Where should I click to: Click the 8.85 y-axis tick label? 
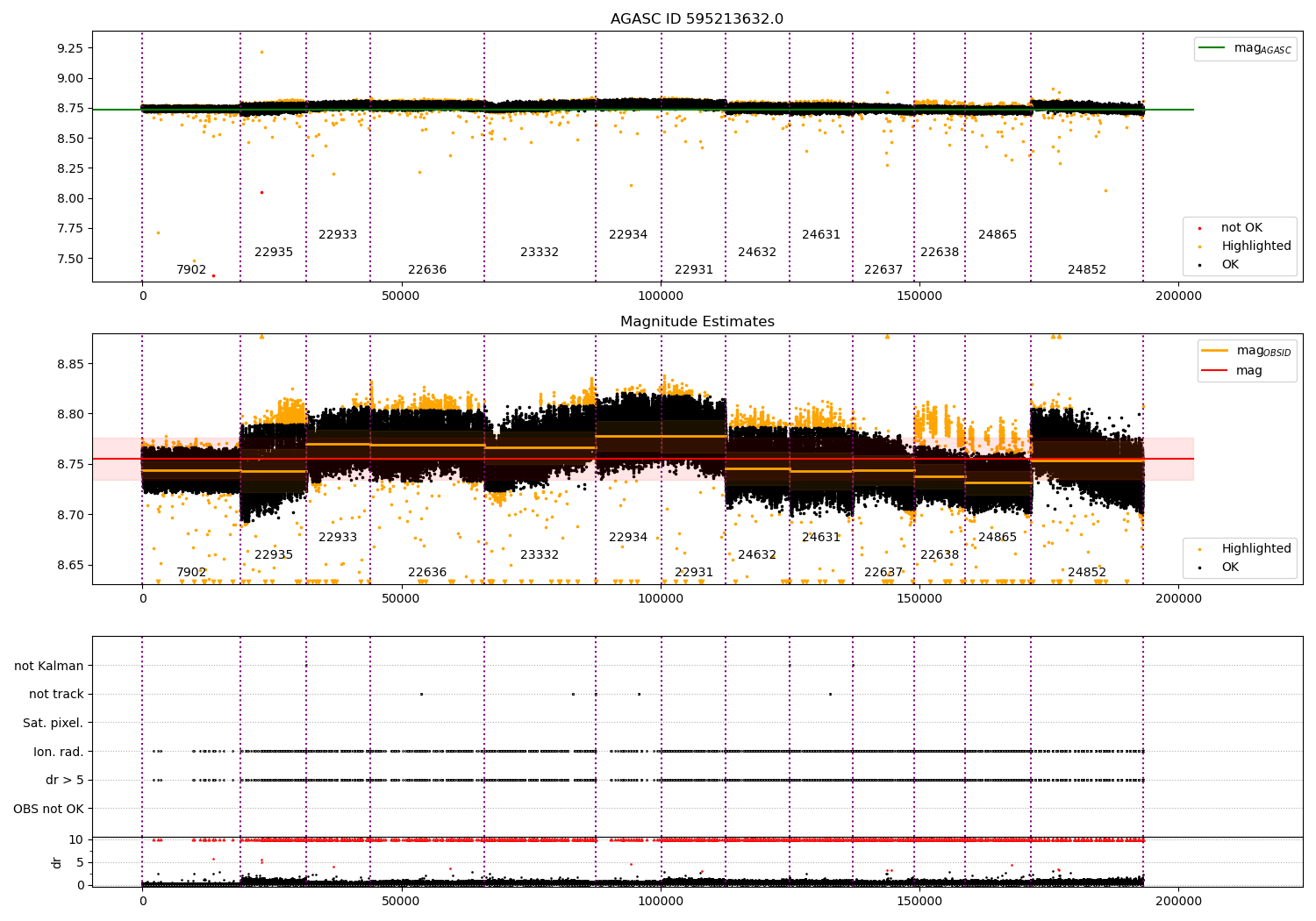pos(69,364)
